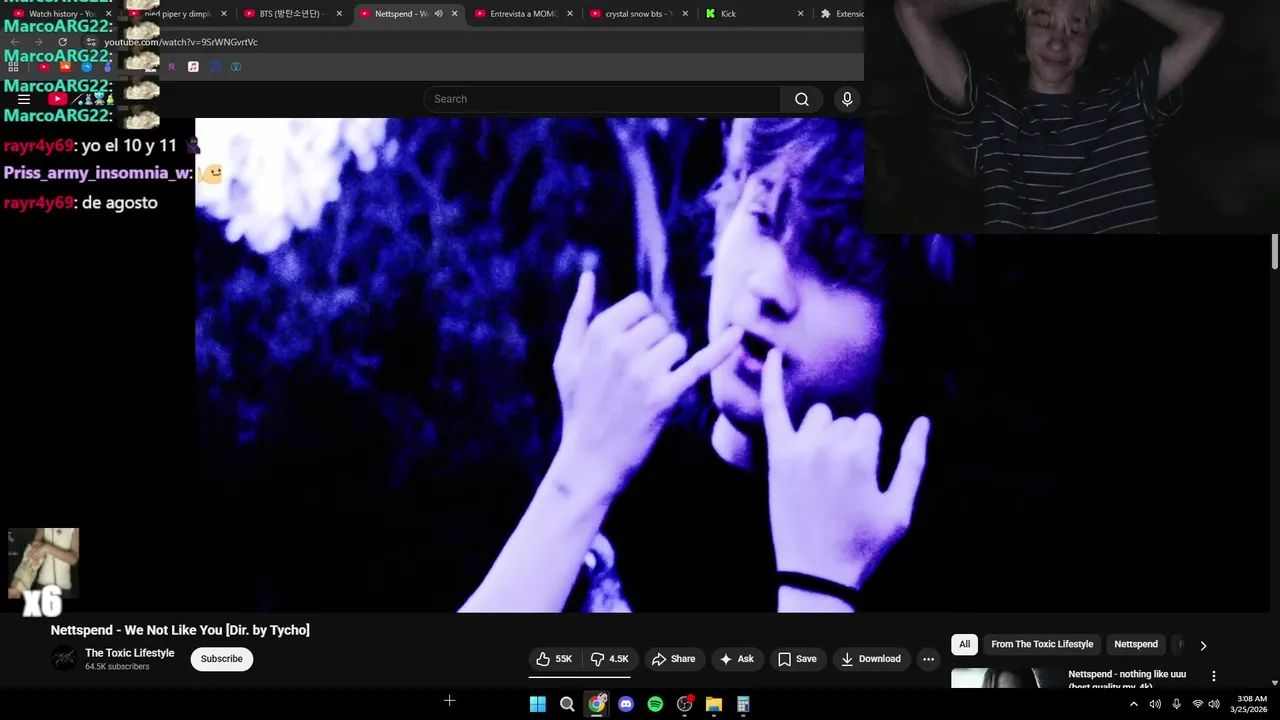Screen dimensions: 1280x720
Task: Open options menu for 'Nettspend - nothing like uuu'
Action: click(1214, 677)
